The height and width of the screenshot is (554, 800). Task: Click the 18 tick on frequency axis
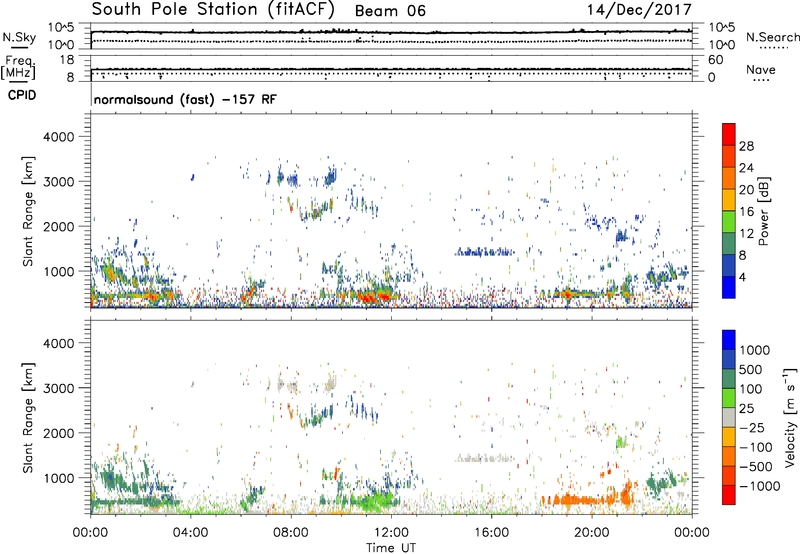(67, 60)
